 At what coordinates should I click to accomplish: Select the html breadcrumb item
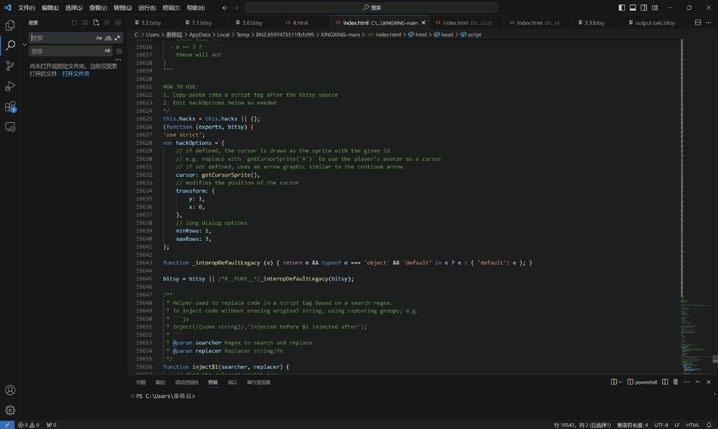click(421, 35)
